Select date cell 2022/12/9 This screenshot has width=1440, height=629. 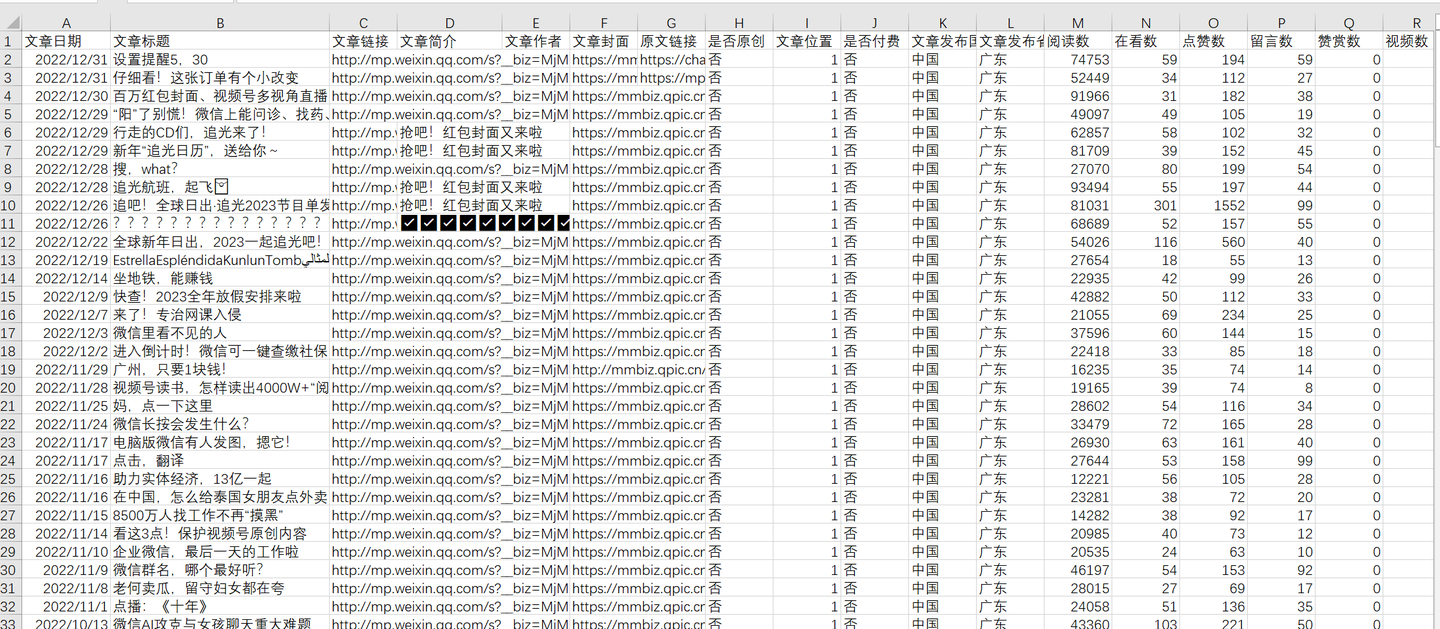click(66, 296)
